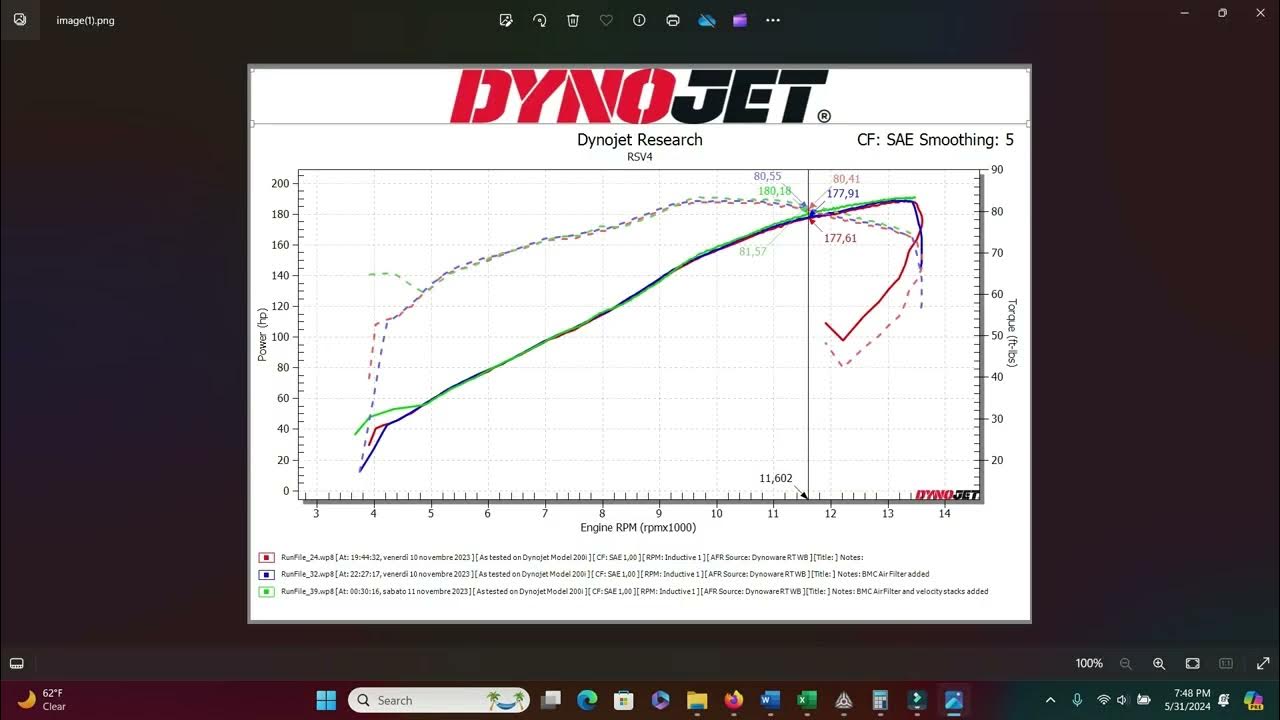
Task: Toggle the filmstrip icon at bottom left
Action: [17, 663]
